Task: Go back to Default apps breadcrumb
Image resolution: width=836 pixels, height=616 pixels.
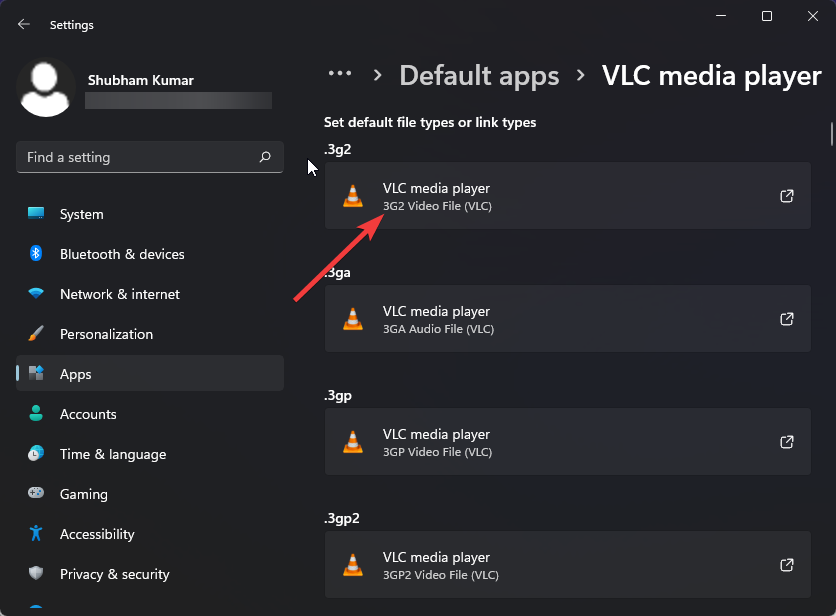Action: tap(479, 76)
